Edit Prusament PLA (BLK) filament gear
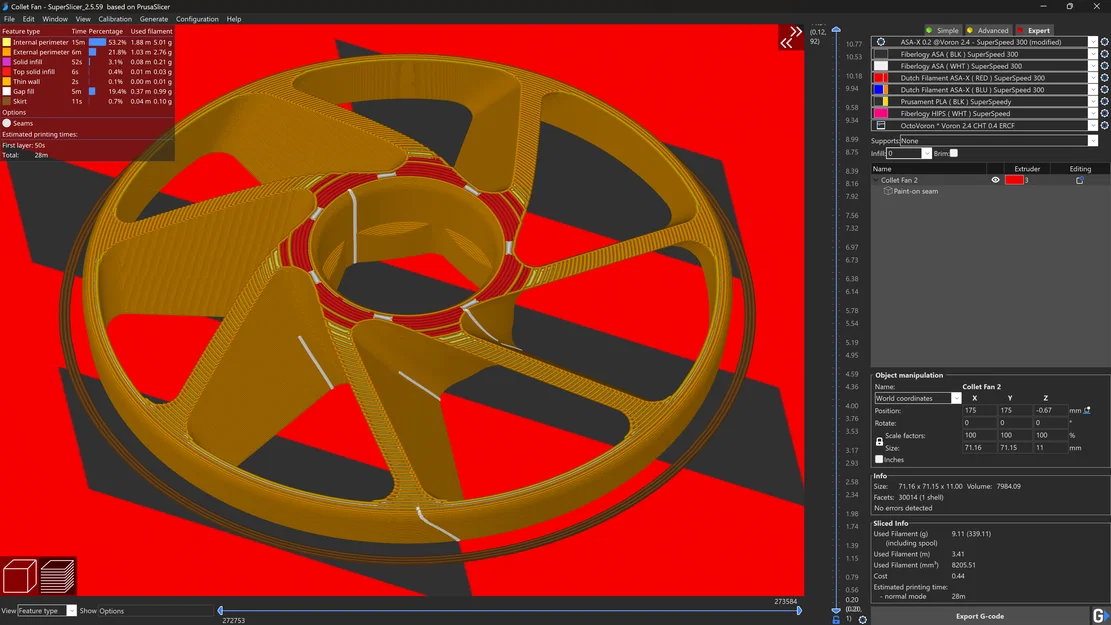 (x=1104, y=101)
